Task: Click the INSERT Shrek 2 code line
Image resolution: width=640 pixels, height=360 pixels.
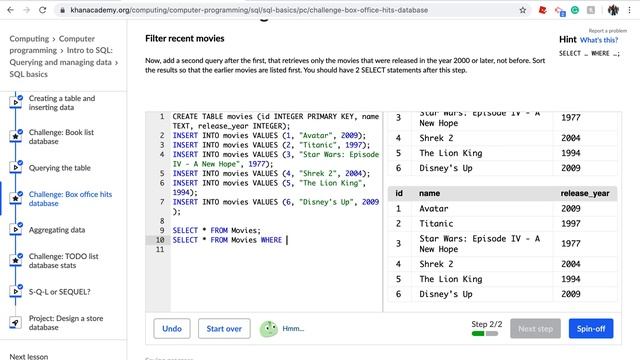Action: coord(271,173)
